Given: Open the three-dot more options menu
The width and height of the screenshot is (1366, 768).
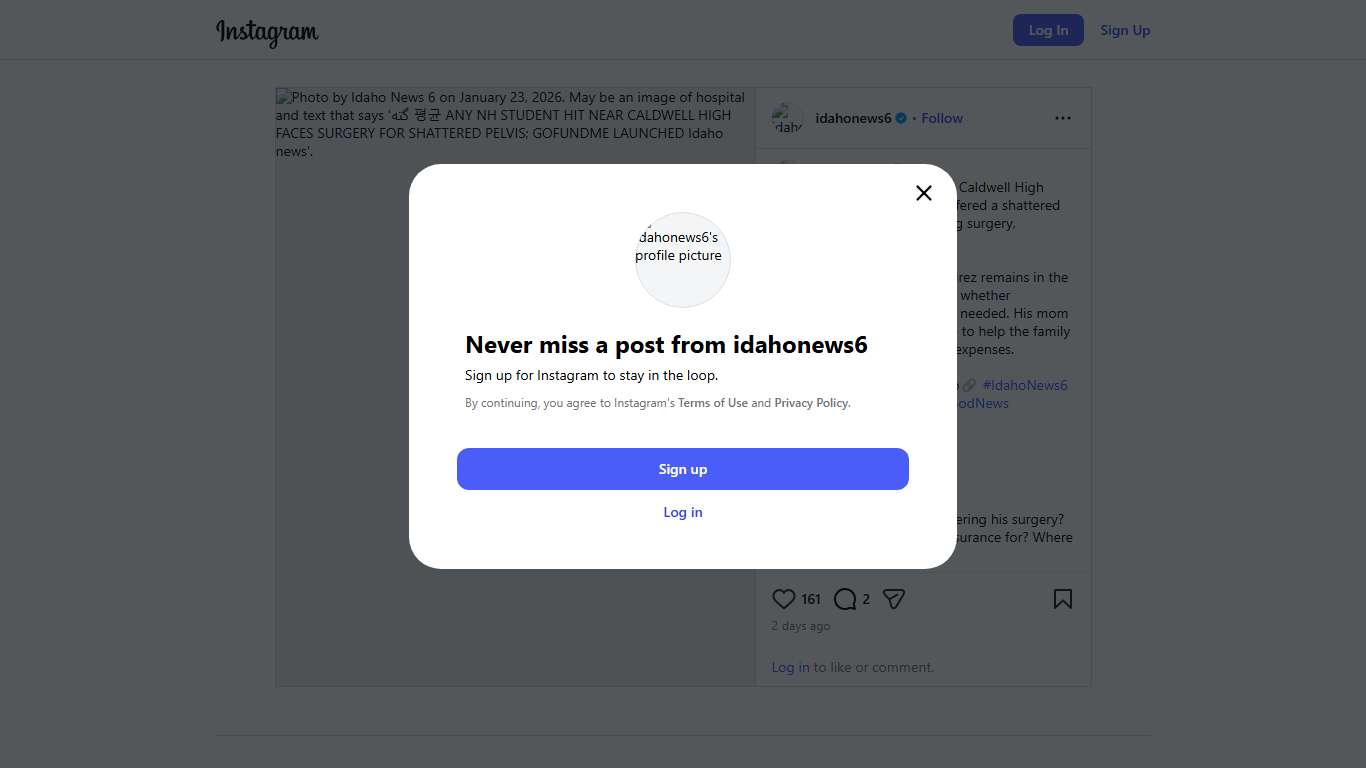Looking at the screenshot, I should click(1063, 118).
